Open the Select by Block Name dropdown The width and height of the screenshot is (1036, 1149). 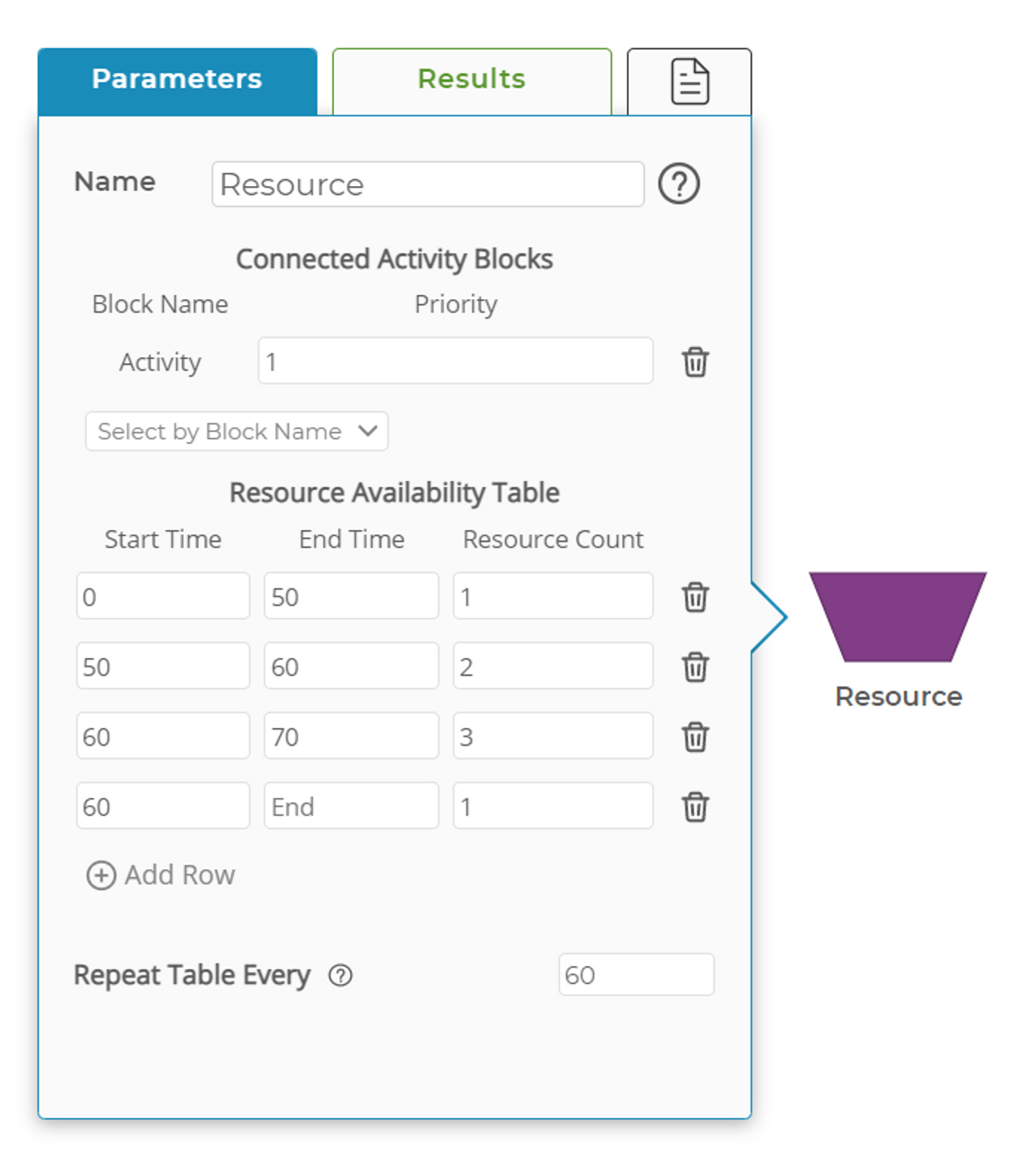[x=236, y=431]
